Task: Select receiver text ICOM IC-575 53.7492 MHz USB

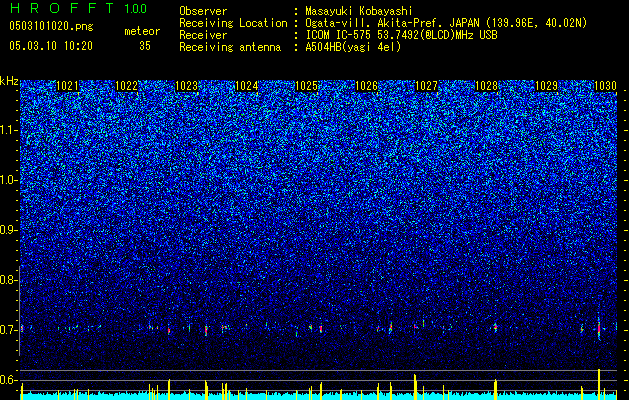Action: pos(401,35)
